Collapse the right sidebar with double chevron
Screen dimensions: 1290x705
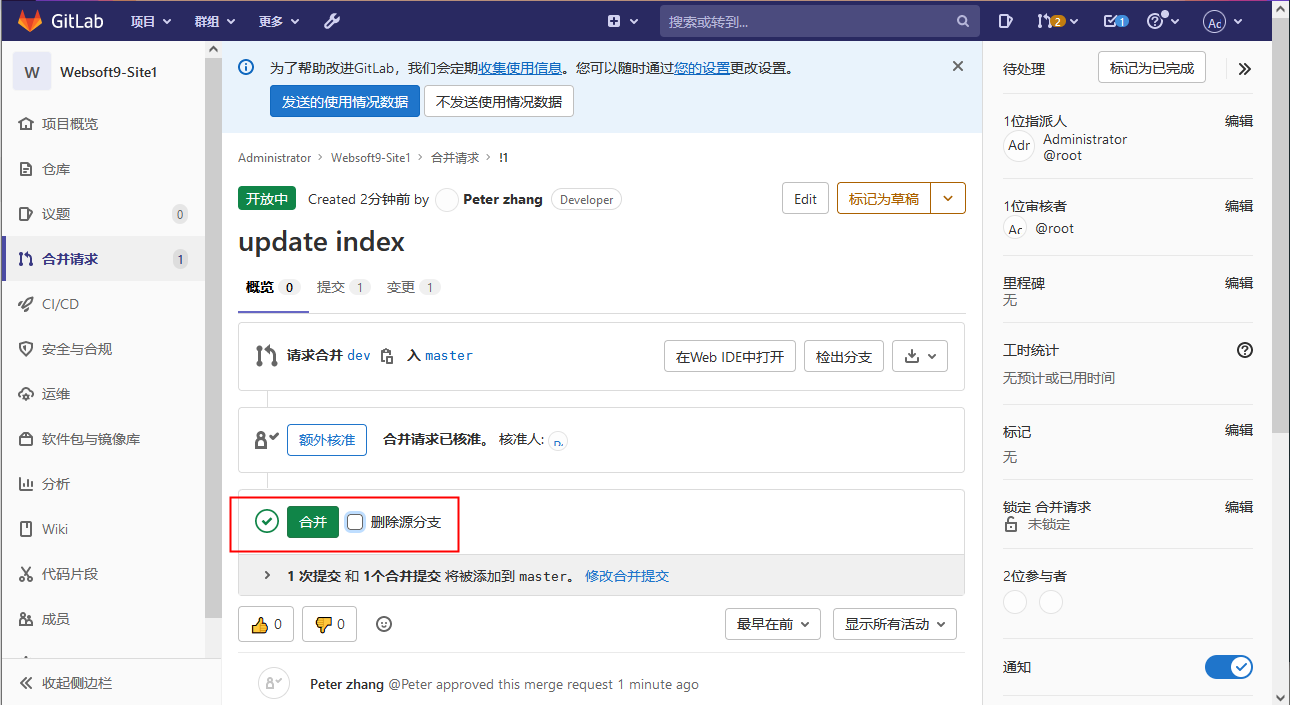[x=1244, y=69]
